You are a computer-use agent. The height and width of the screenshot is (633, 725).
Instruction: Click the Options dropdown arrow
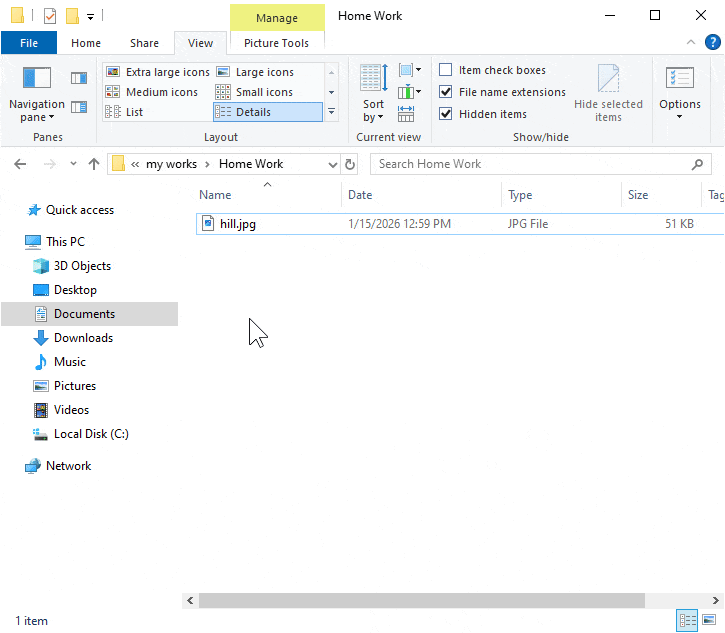(x=679, y=117)
